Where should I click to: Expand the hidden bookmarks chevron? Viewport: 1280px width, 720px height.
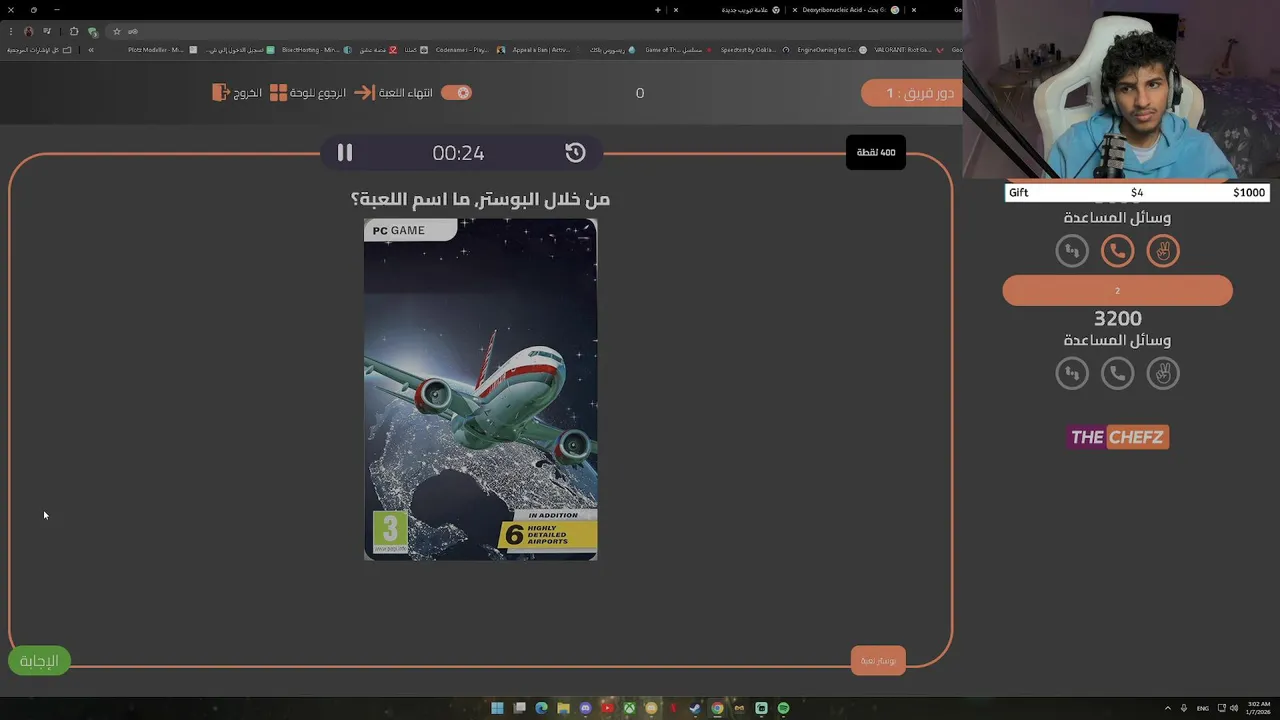point(91,50)
